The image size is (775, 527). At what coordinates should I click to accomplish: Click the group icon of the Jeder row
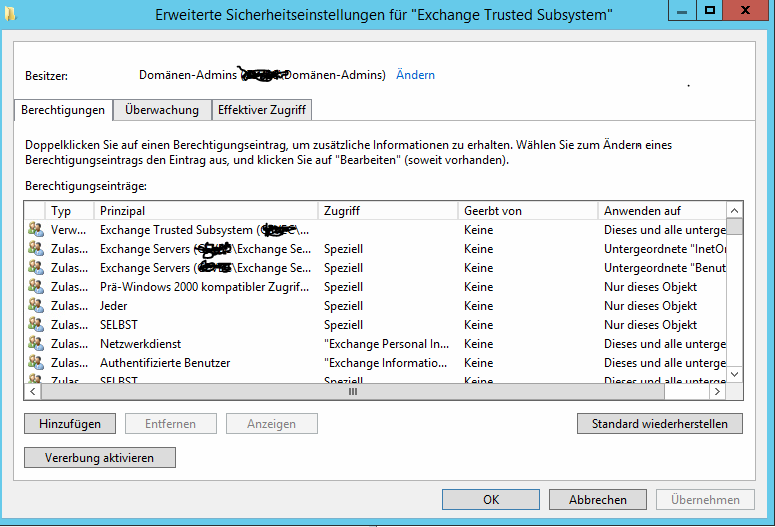point(36,306)
